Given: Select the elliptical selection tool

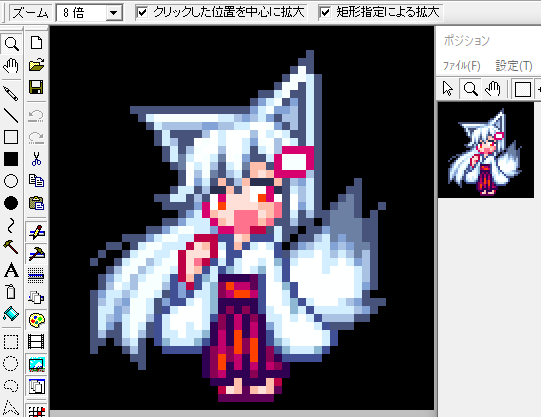Looking at the screenshot, I should pyautogui.click(x=11, y=364).
